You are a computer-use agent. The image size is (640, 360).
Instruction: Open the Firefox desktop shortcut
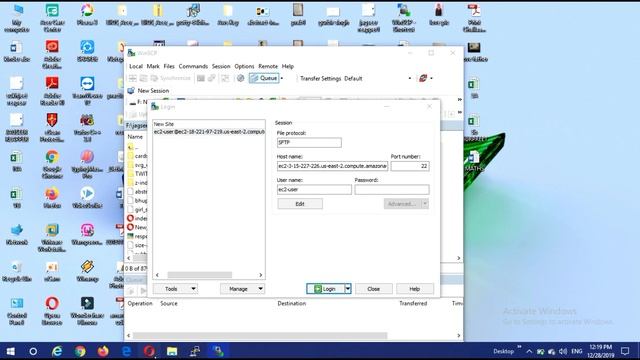[52, 198]
